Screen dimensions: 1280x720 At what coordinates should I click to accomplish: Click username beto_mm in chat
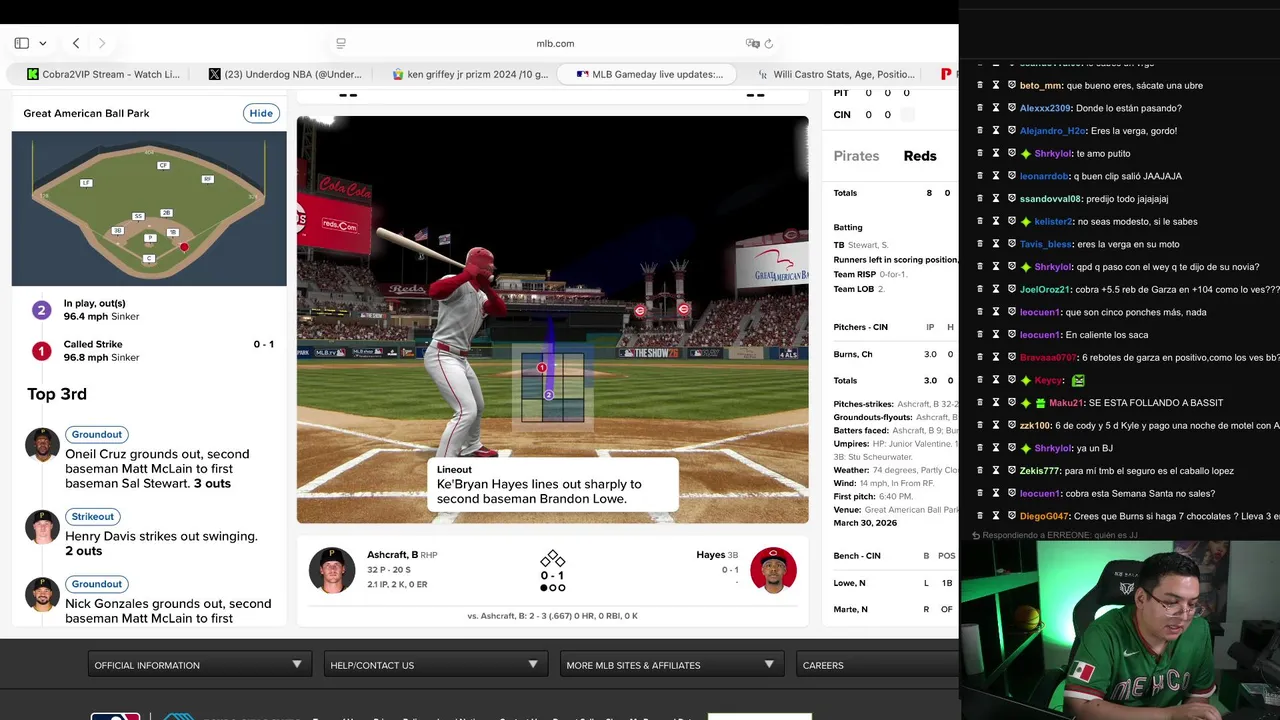1041,85
